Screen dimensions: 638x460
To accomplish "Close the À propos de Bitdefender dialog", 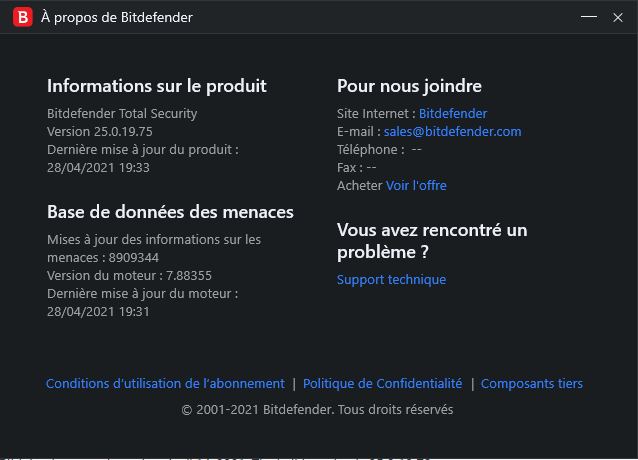I will click(x=619, y=17).
